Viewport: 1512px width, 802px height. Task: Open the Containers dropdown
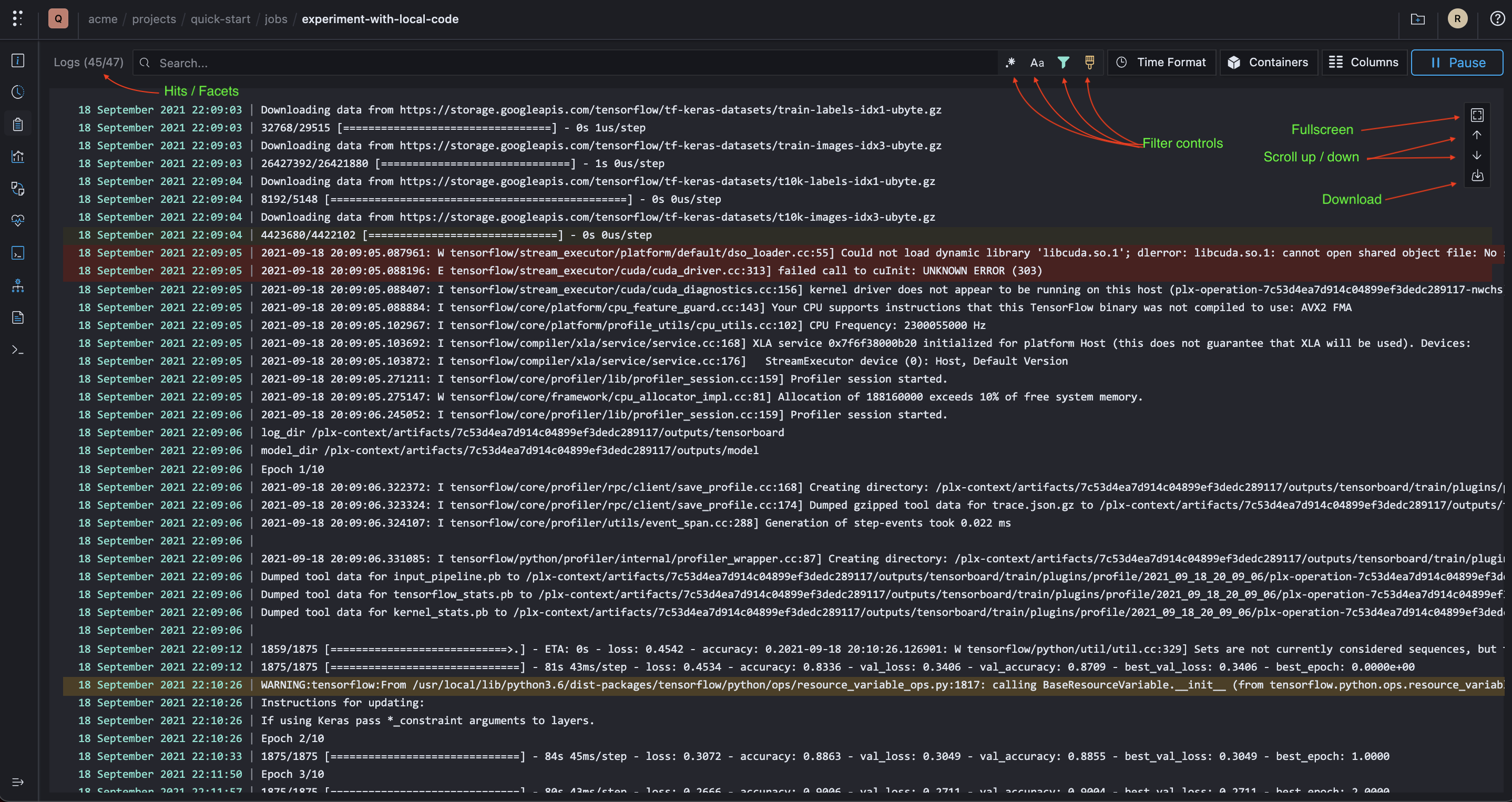click(x=1268, y=62)
